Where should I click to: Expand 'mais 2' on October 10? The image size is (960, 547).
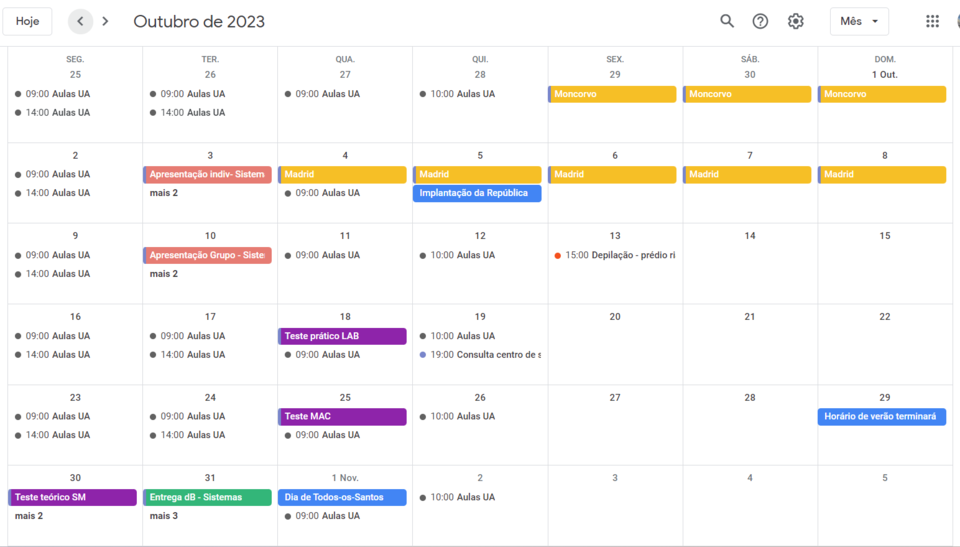pos(164,274)
